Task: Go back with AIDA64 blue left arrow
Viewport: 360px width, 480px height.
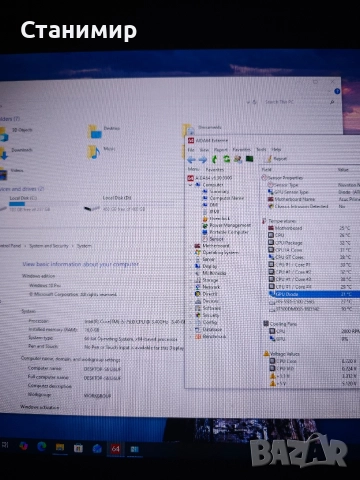Action: 191,160
